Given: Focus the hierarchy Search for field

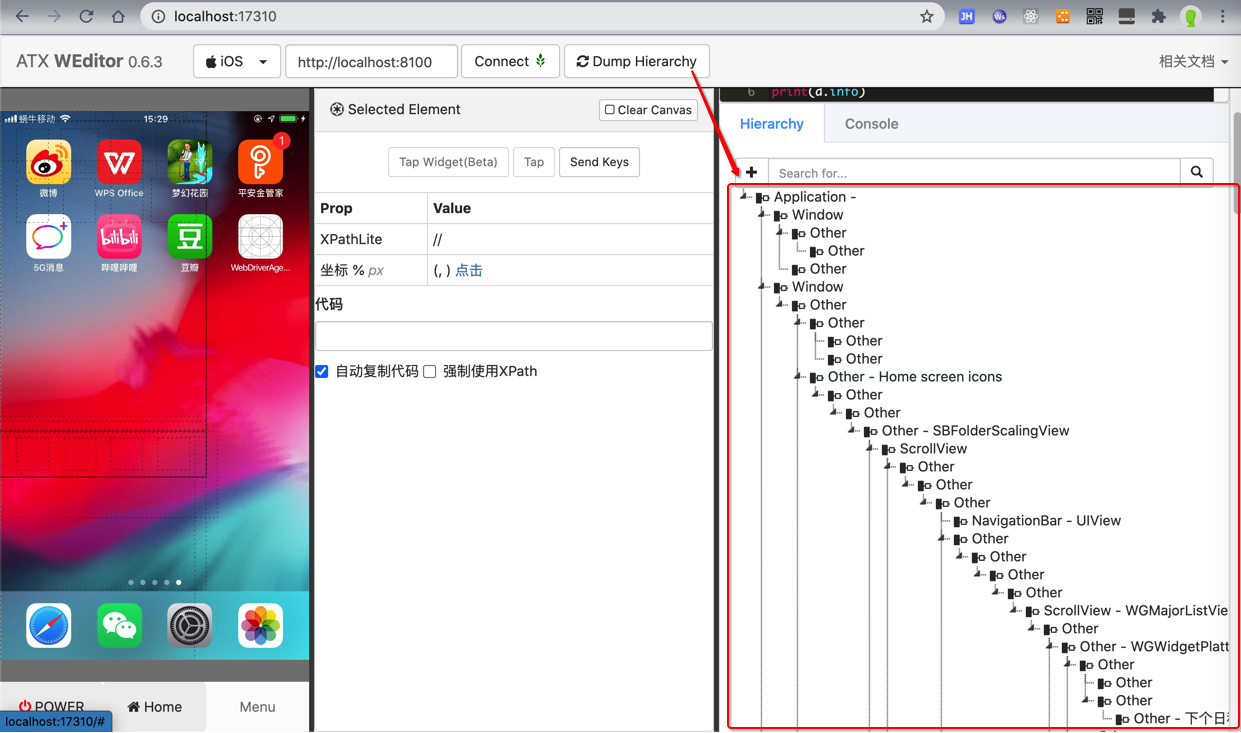Looking at the screenshot, I should [x=974, y=172].
